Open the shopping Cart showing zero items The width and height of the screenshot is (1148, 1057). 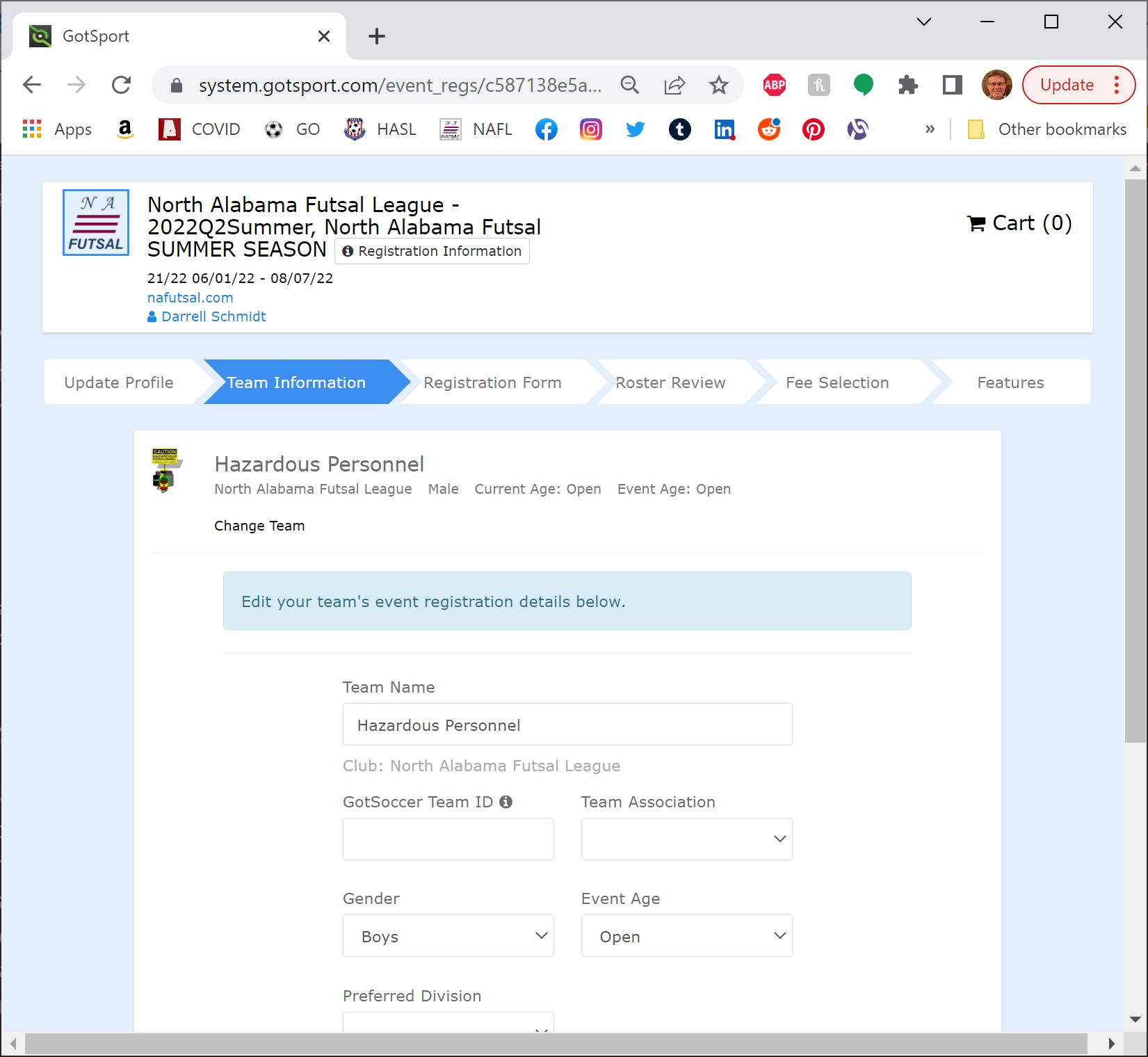pos(1019,223)
